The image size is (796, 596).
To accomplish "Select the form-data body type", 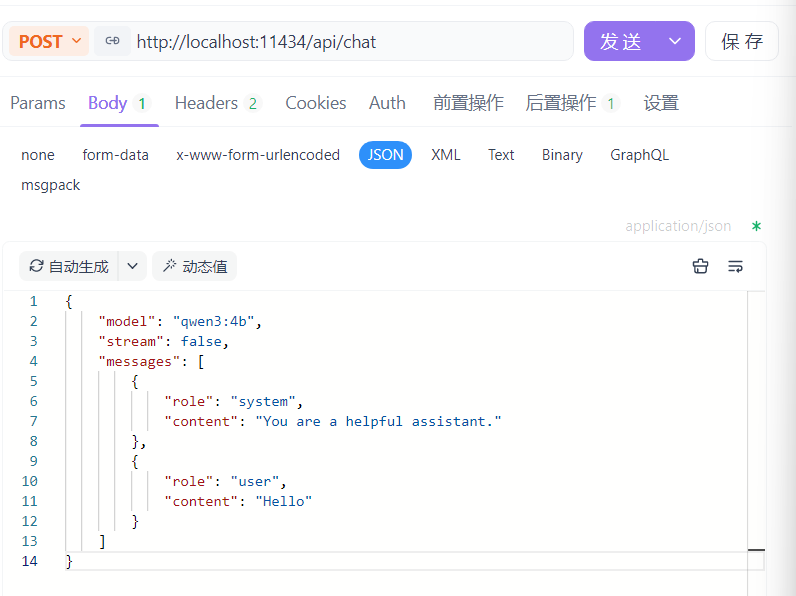I will click(115, 155).
